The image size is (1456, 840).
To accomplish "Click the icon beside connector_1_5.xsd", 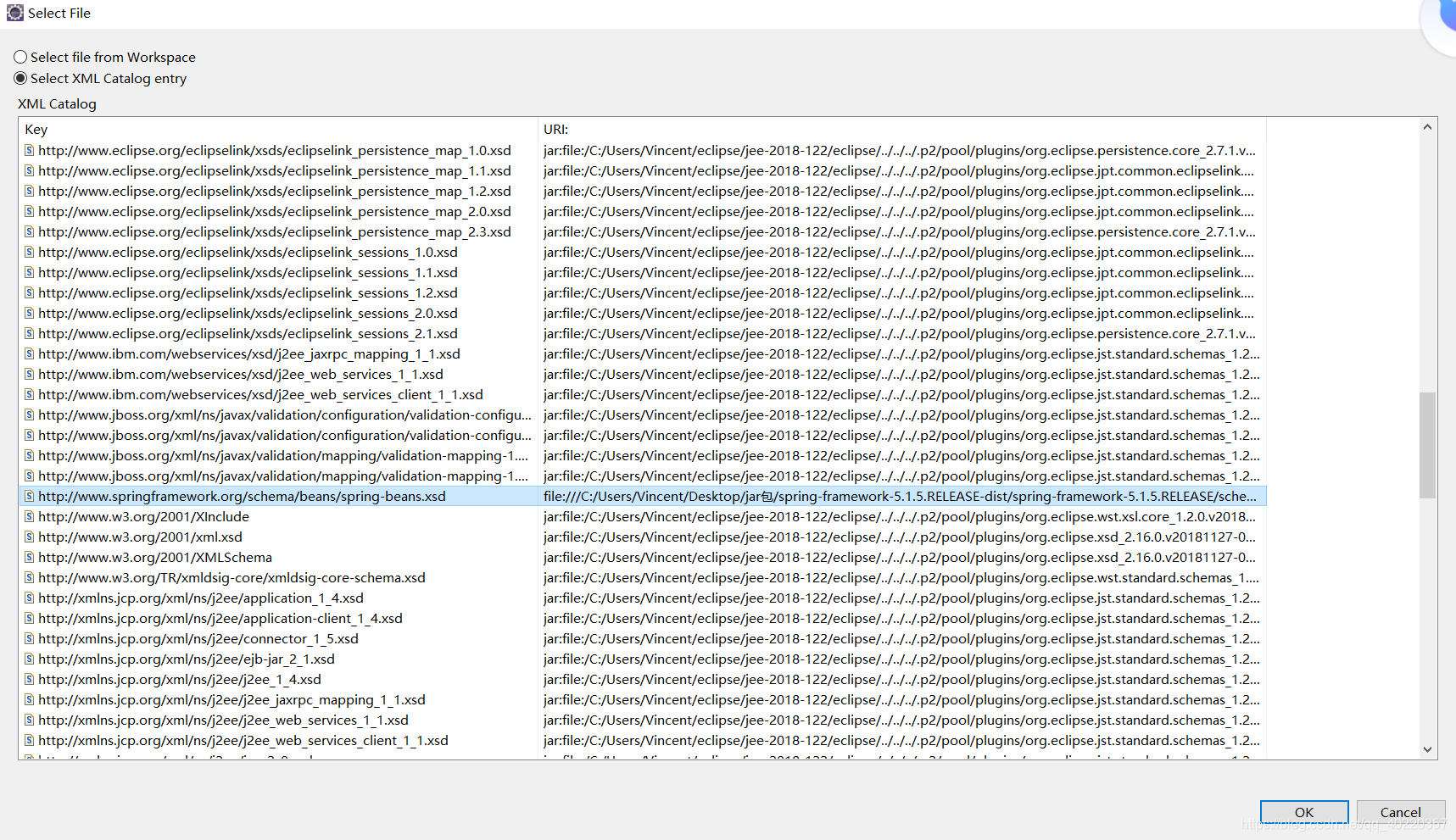I will 30,639.
